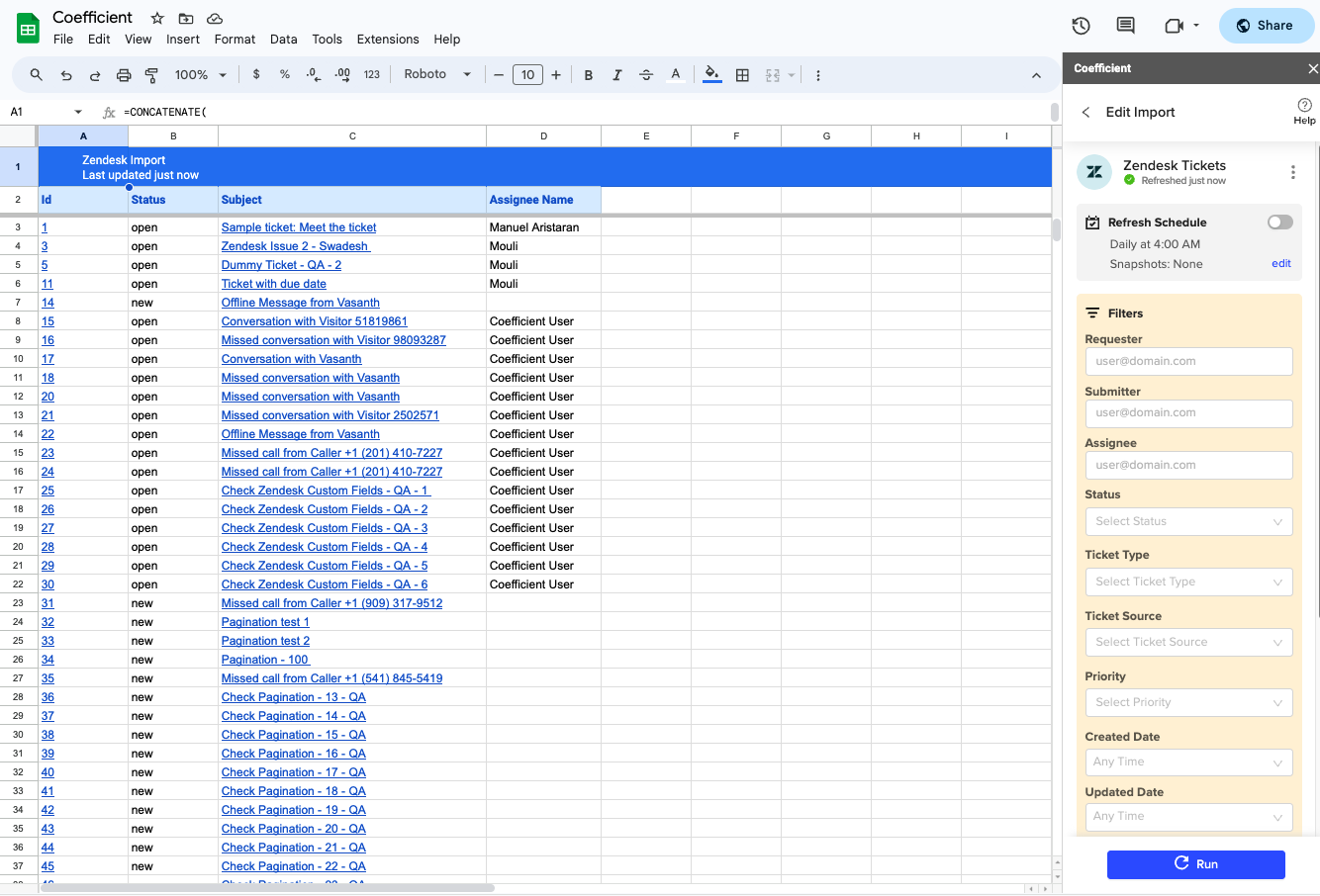Open the text color picker
Viewport: 1320px width, 896px height.
click(x=676, y=75)
